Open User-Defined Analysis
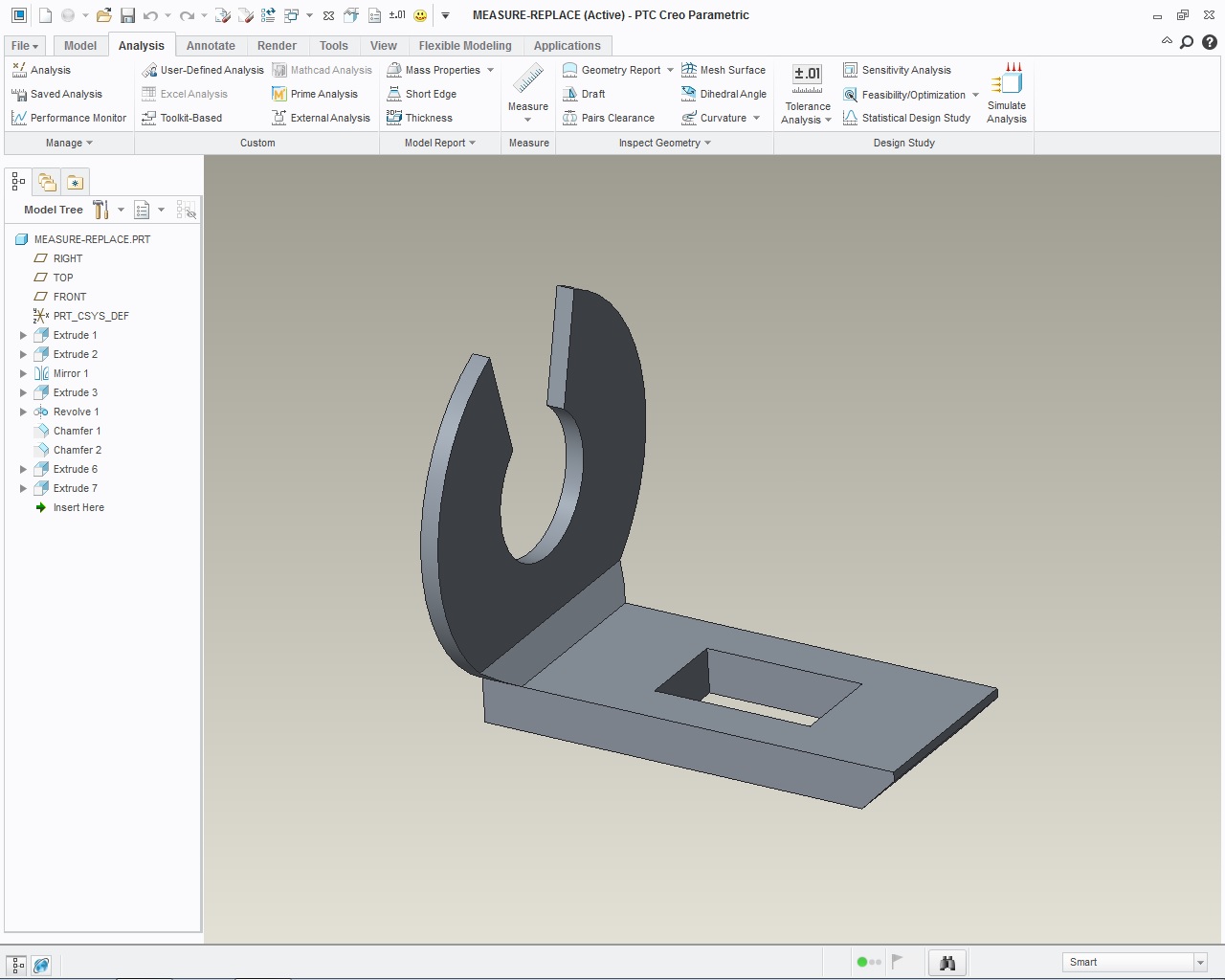Image resolution: width=1225 pixels, height=980 pixels. [203, 70]
